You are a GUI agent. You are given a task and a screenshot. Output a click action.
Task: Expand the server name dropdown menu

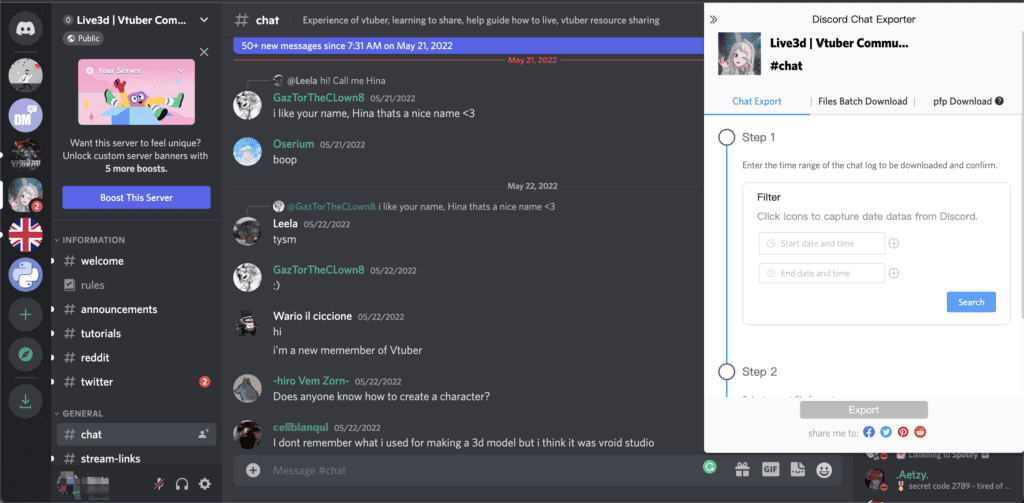pos(204,20)
